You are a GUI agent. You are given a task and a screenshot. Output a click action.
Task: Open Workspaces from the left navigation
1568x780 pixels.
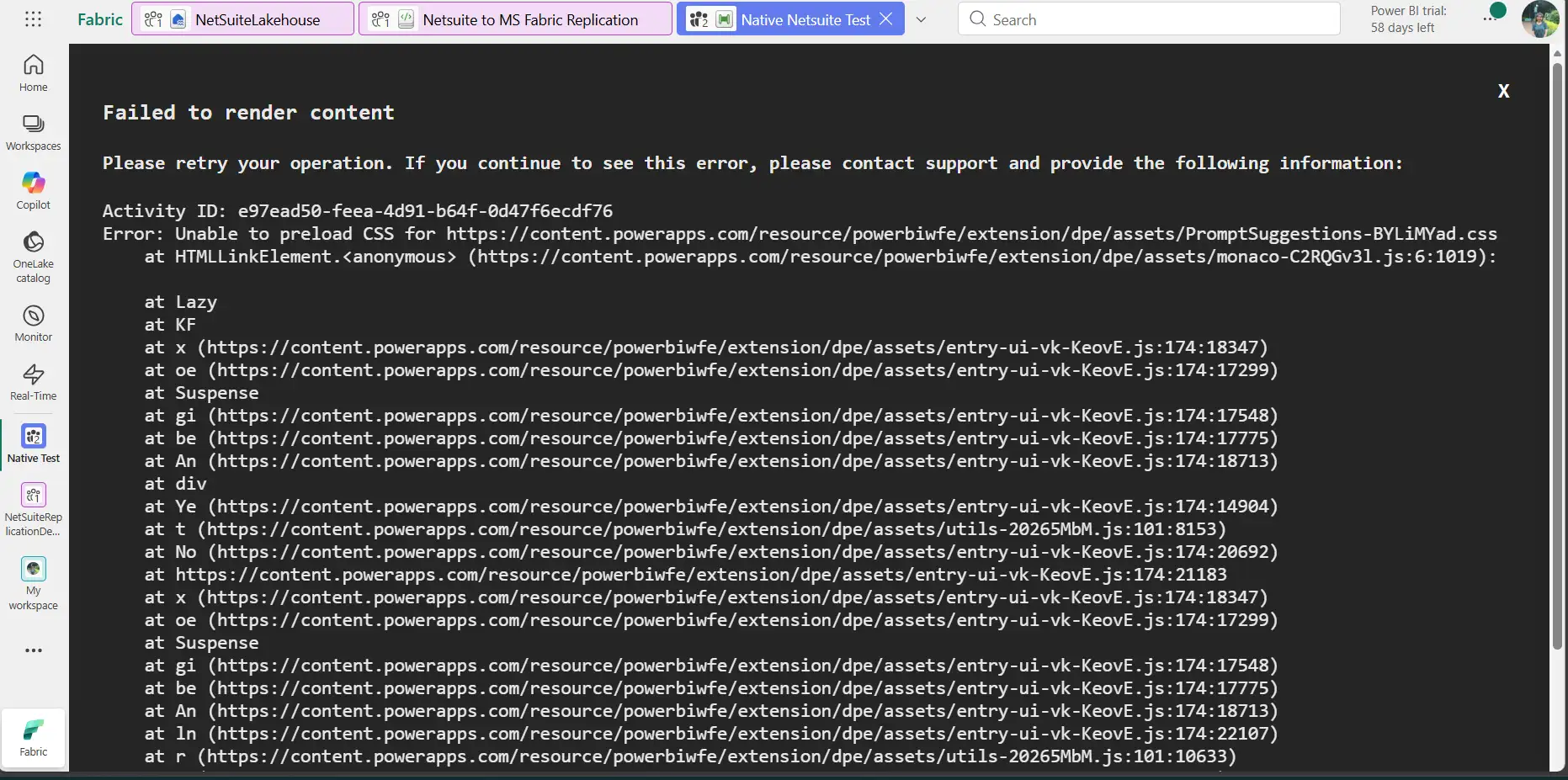point(34,133)
